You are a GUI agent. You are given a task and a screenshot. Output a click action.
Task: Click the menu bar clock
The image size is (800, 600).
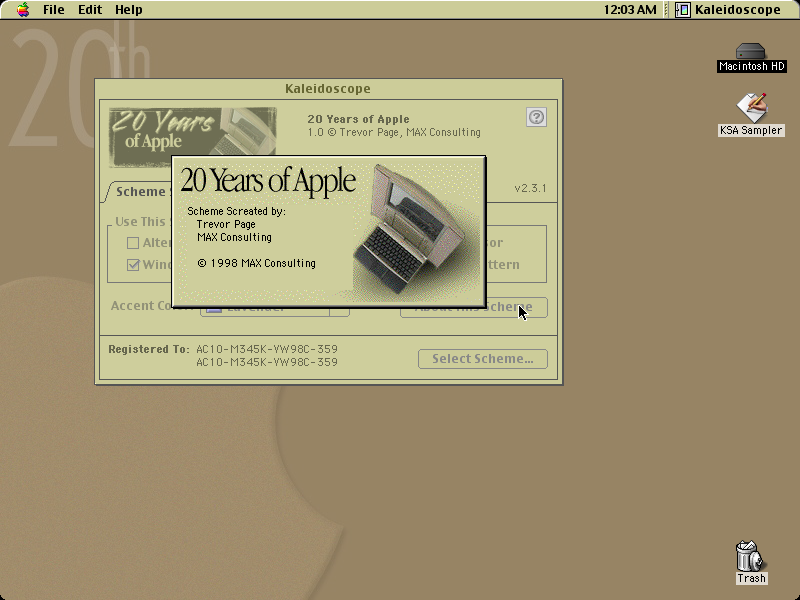click(630, 10)
